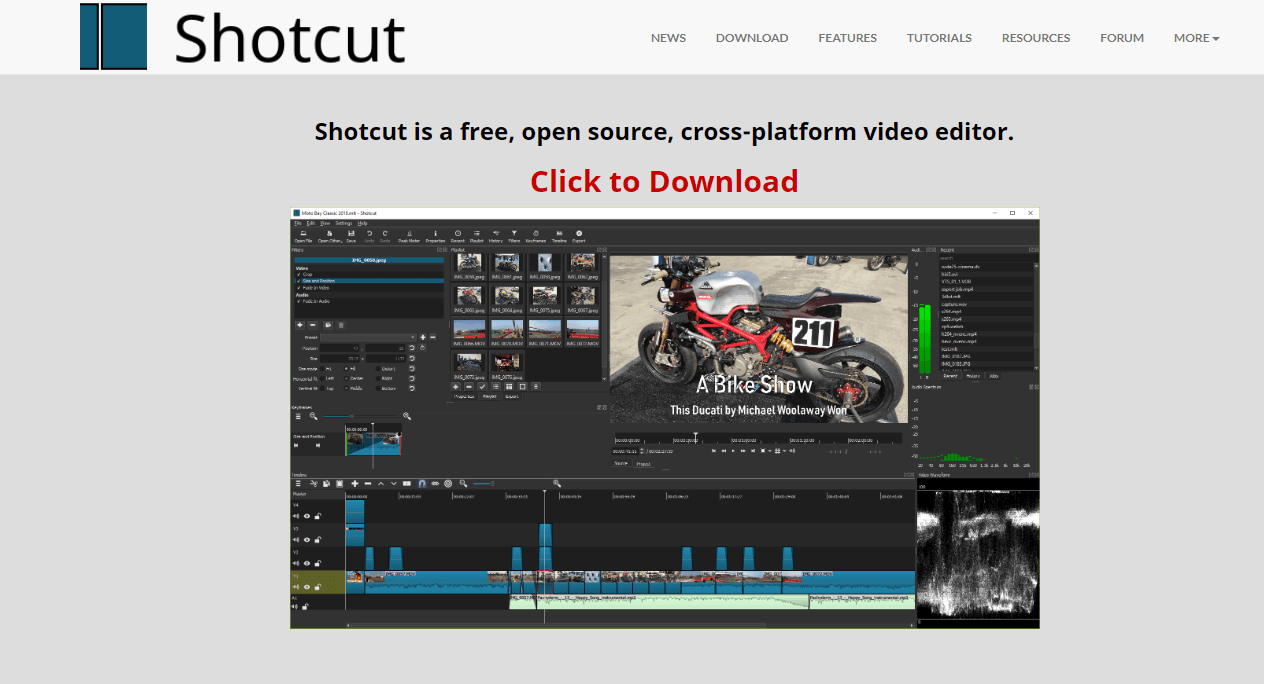Open the Settings menu in Shotcut
This screenshot has width=1264, height=684.
click(344, 223)
